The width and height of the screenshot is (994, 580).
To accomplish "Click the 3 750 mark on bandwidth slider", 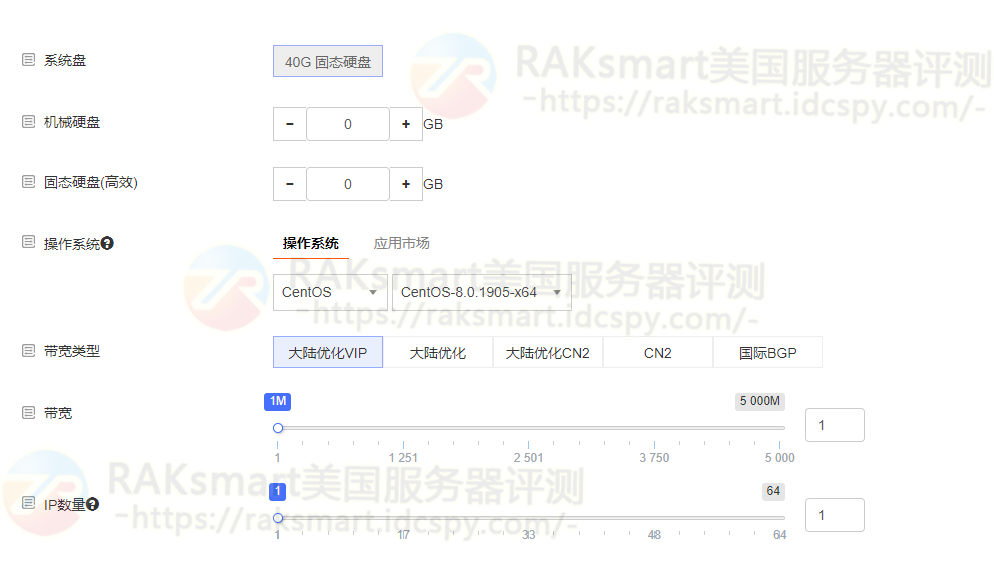I will [x=654, y=458].
